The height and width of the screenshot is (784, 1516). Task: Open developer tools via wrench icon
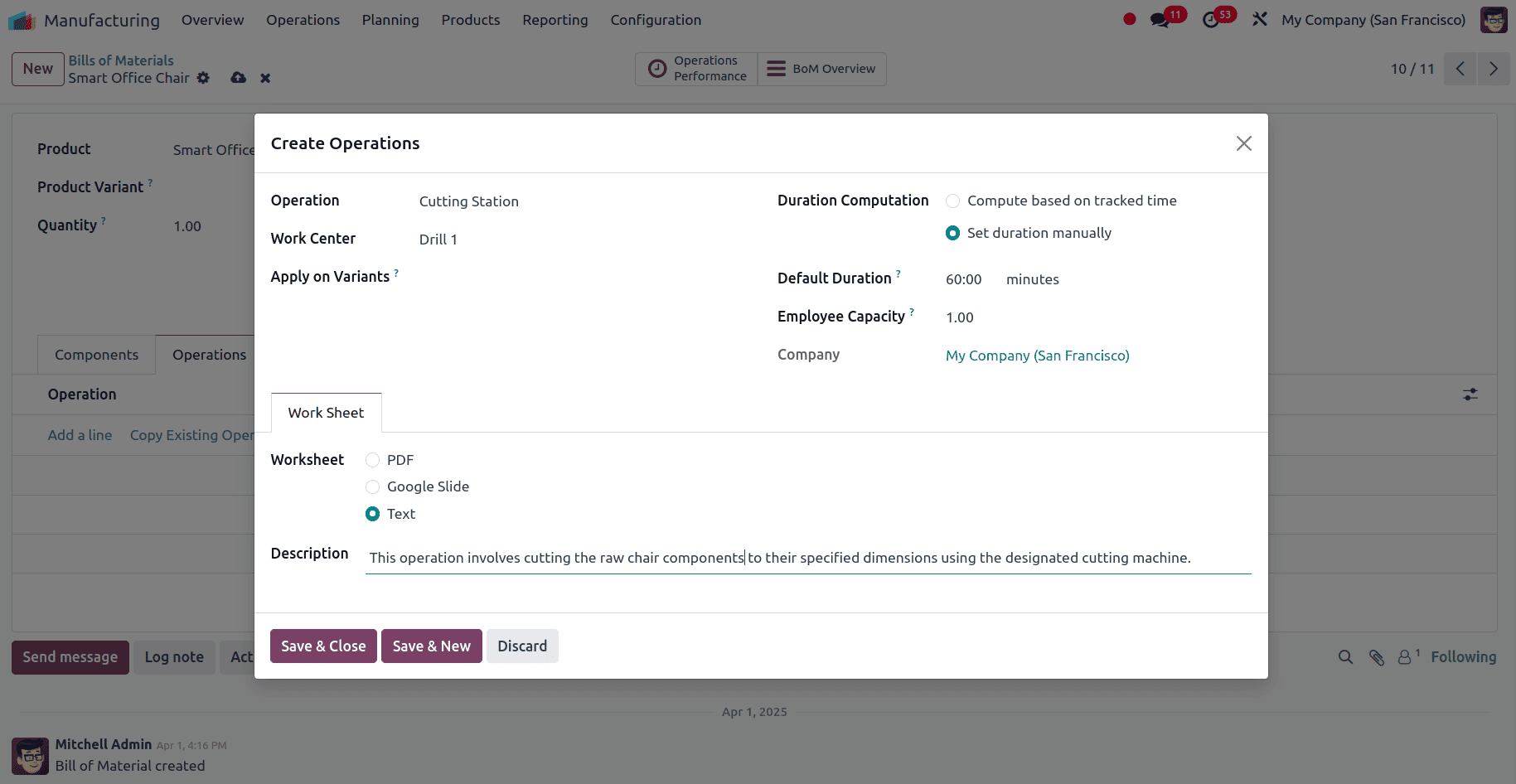tap(1259, 19)
